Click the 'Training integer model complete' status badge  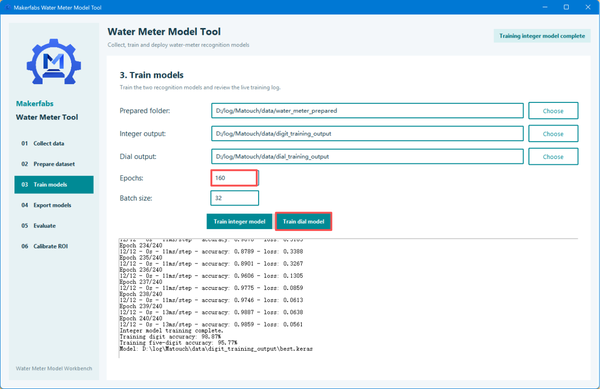(x=542, y=36)
